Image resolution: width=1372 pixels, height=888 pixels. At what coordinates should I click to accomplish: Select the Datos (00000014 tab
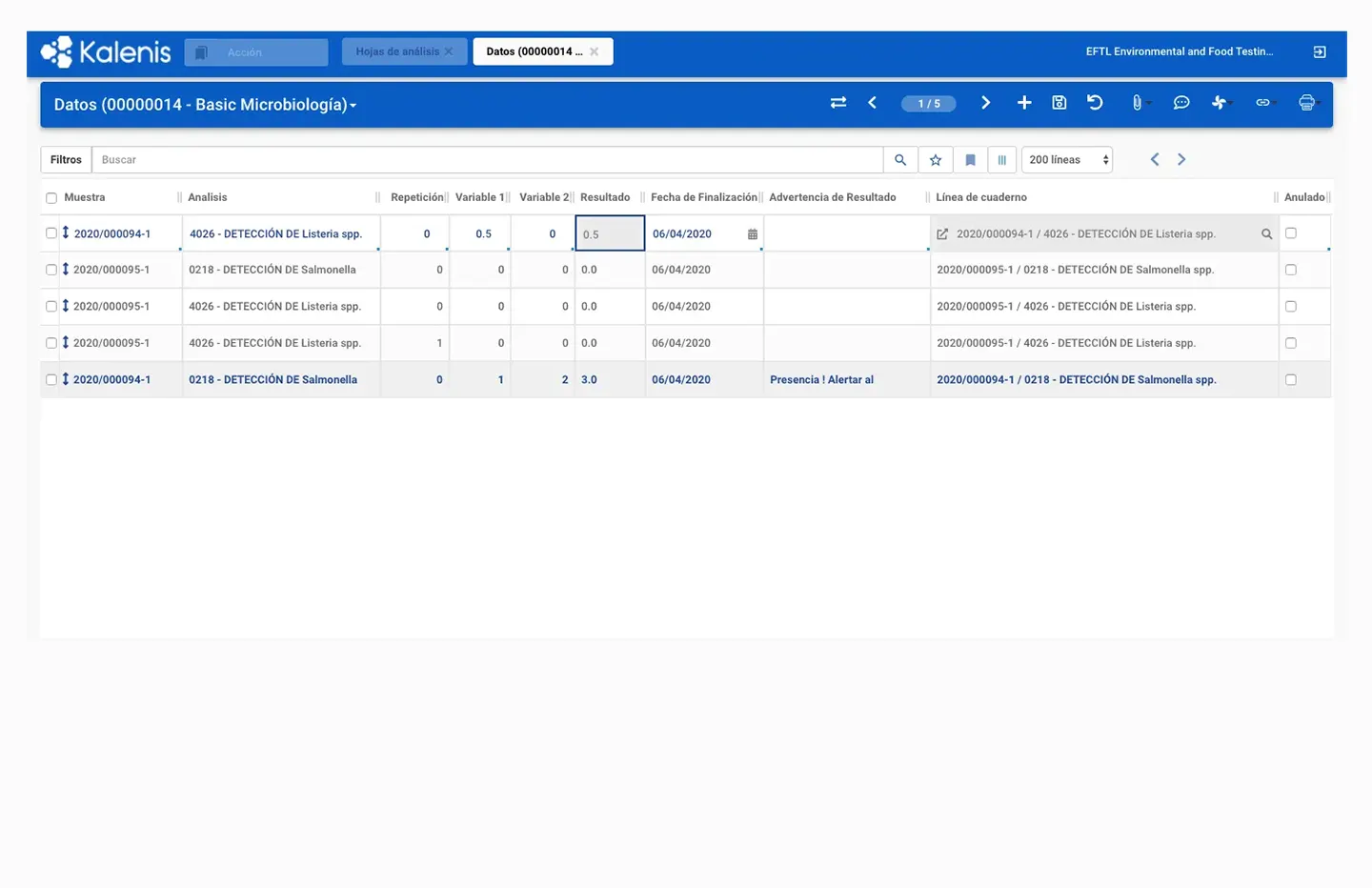coord(534,51)
